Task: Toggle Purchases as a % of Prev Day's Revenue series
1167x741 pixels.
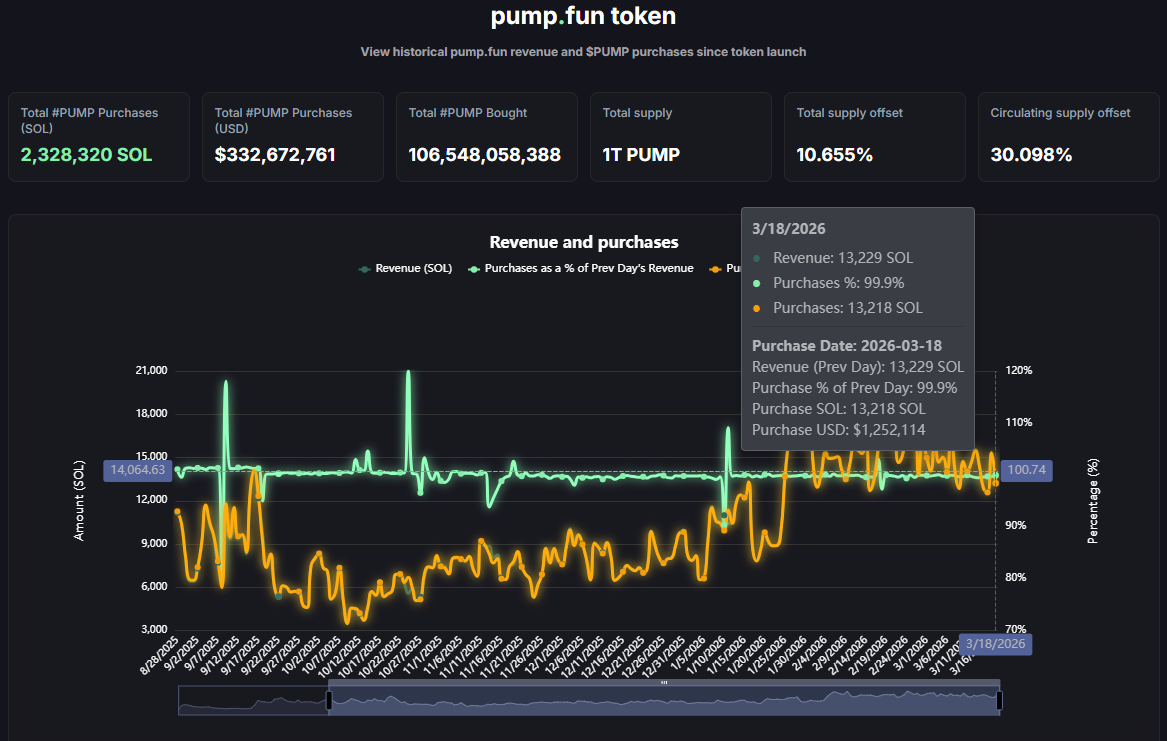Action: pyautogui.click(x=588, y=268)
